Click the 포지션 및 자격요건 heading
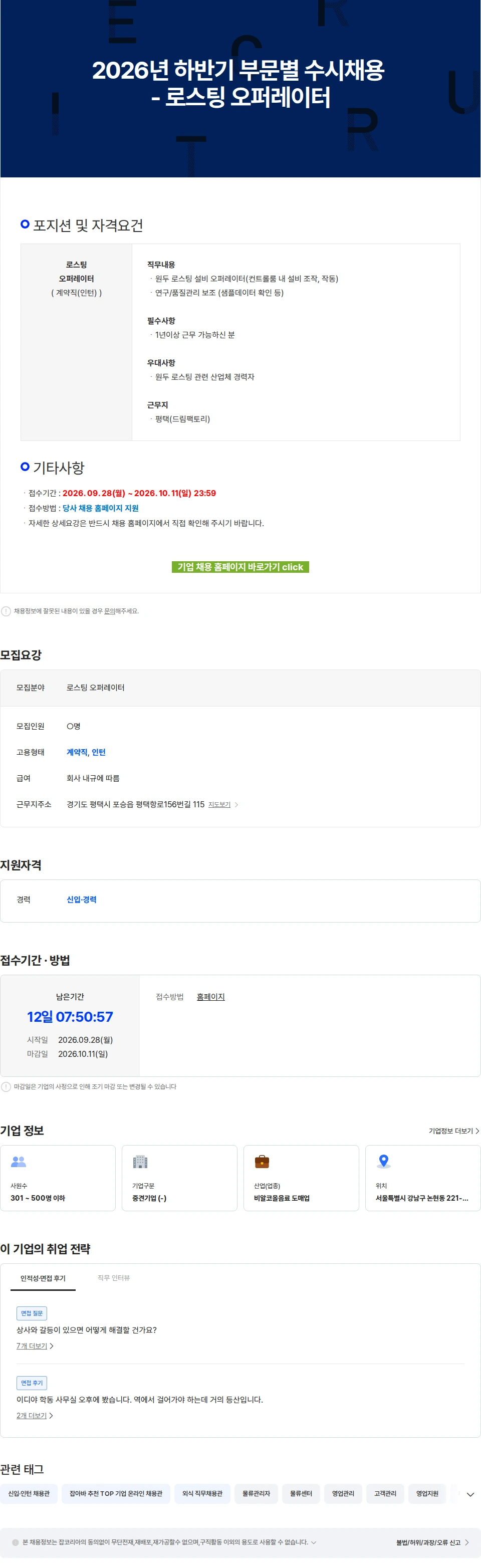The width and height of the screenshot is (481, 1568). (x=88, y=225)
